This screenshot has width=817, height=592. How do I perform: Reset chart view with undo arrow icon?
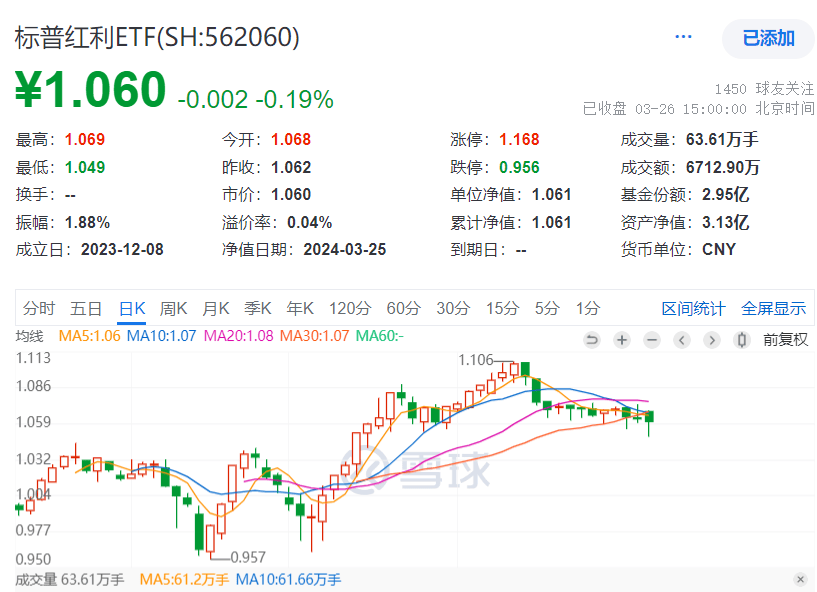coord(591,340)
